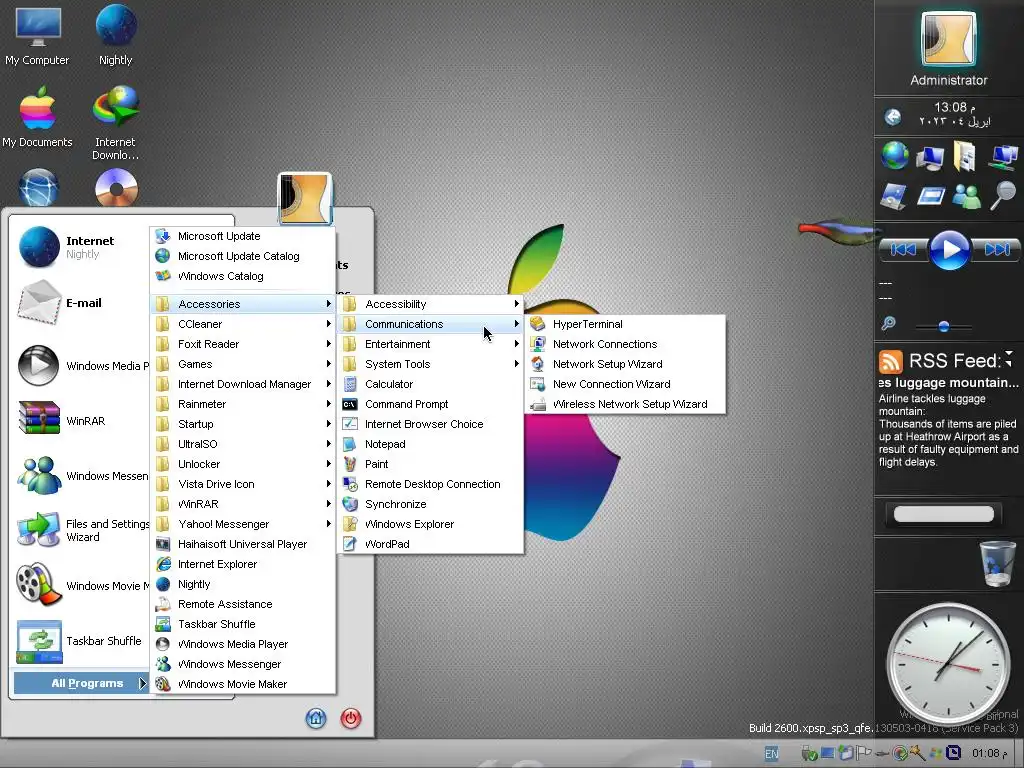Click the RSS Feed orange icon

pyautogui.click(x=890, y=361)
